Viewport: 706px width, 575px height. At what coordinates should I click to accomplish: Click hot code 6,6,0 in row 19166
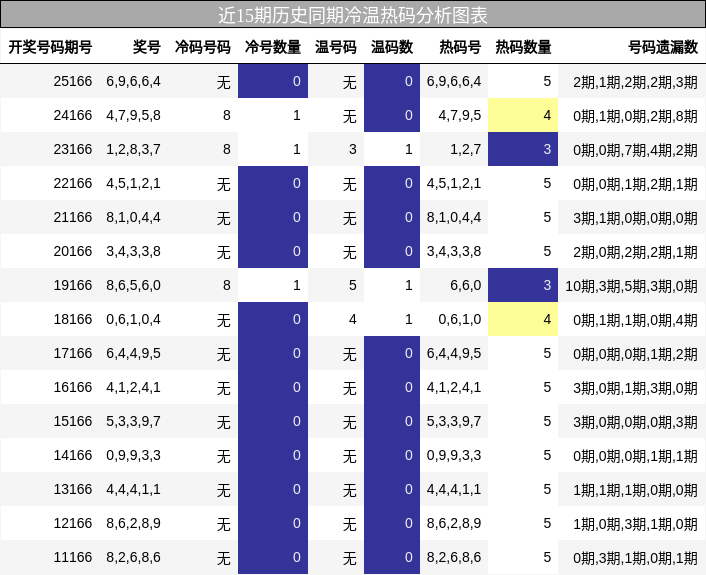tap(466, 285)
